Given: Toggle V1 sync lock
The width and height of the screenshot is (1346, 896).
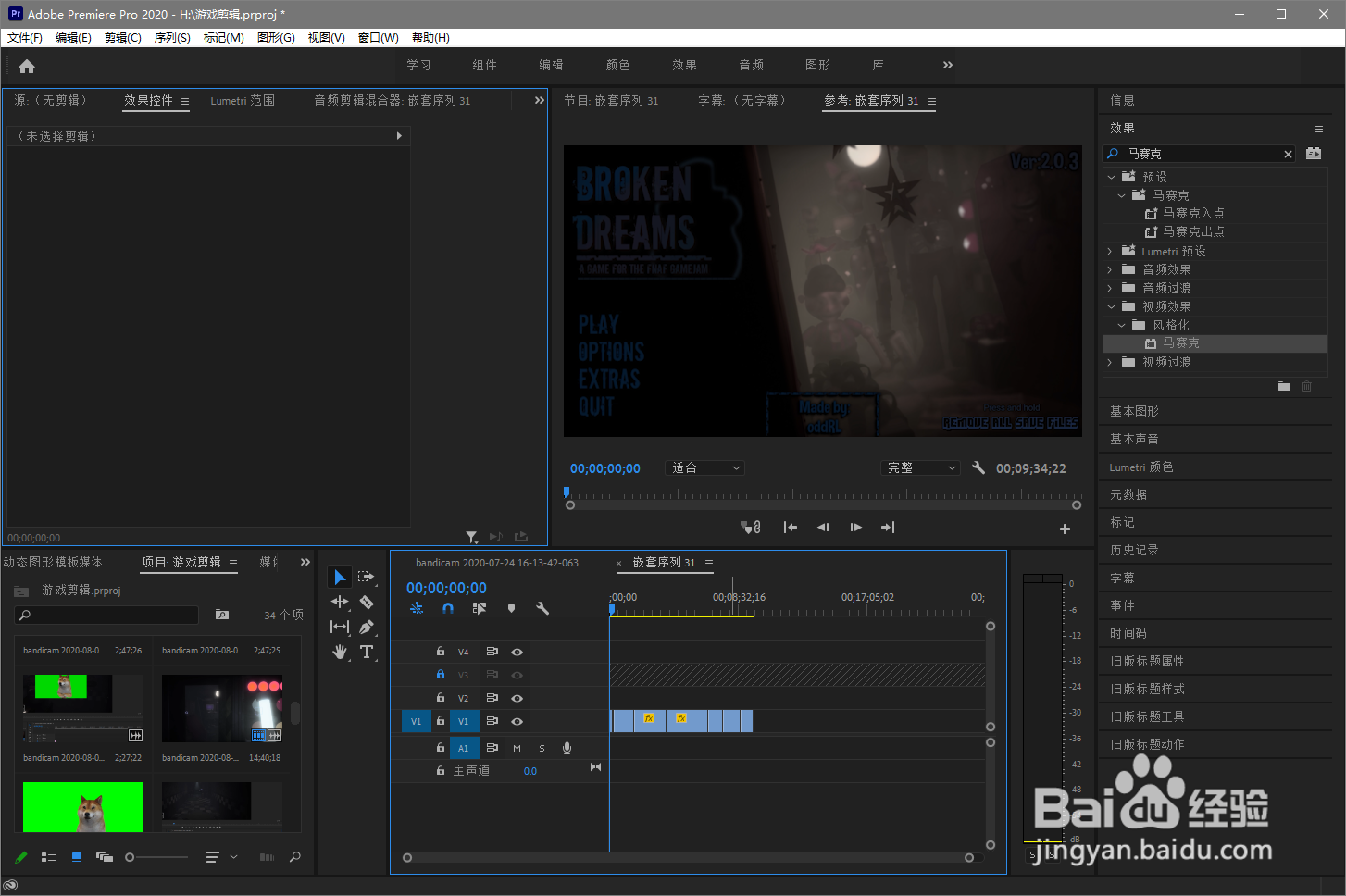Looking at the screenshot, I should pos(492,721).
